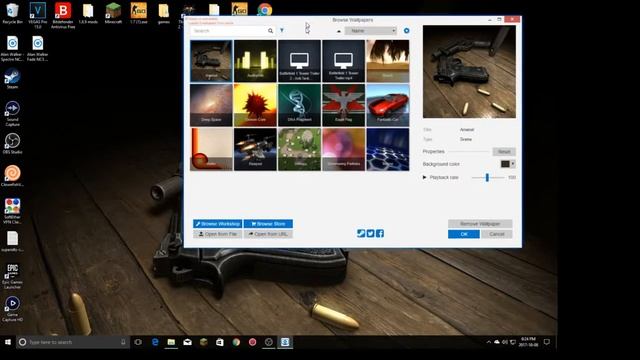Show hidden system tray icons
Viewport: 640px width, 360px height.
click(x=488, y=342)
